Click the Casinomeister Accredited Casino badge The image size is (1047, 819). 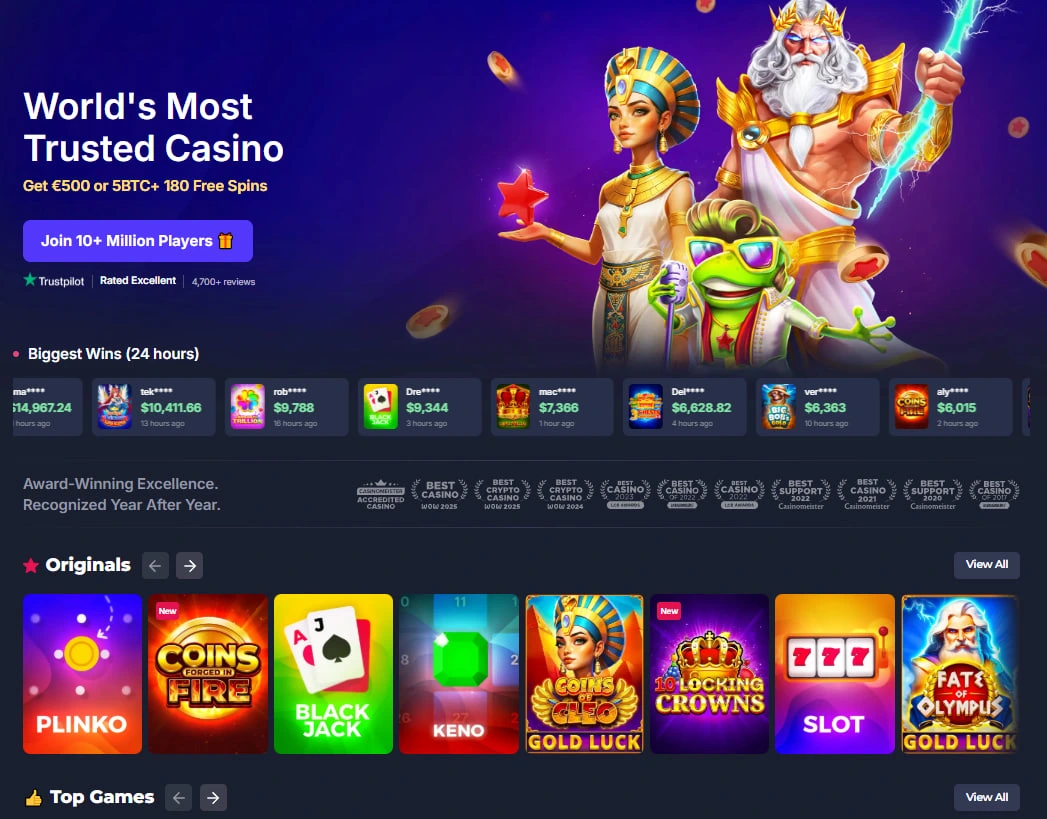[x=381, y=495]
